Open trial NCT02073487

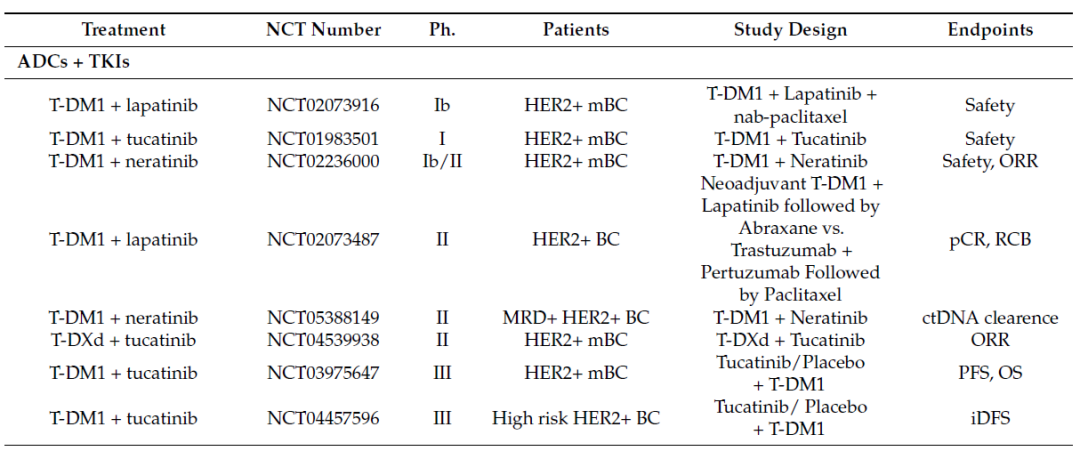323,240
